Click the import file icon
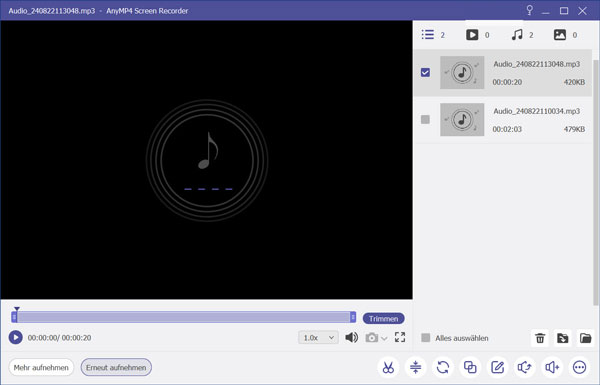 pos(562,338)
